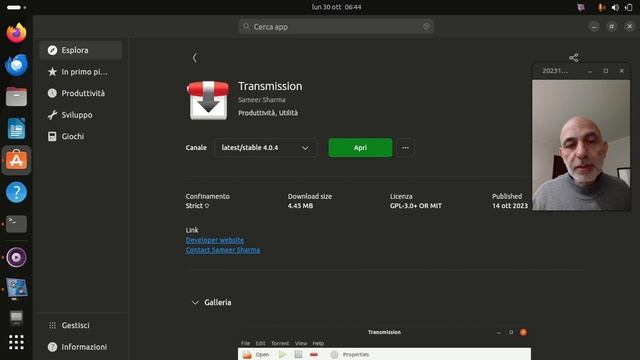This screenshot has width=640, height=360.
Task: Open Informazioni in the sidebar
Action: pyautogui.click(x=81, y=347)
